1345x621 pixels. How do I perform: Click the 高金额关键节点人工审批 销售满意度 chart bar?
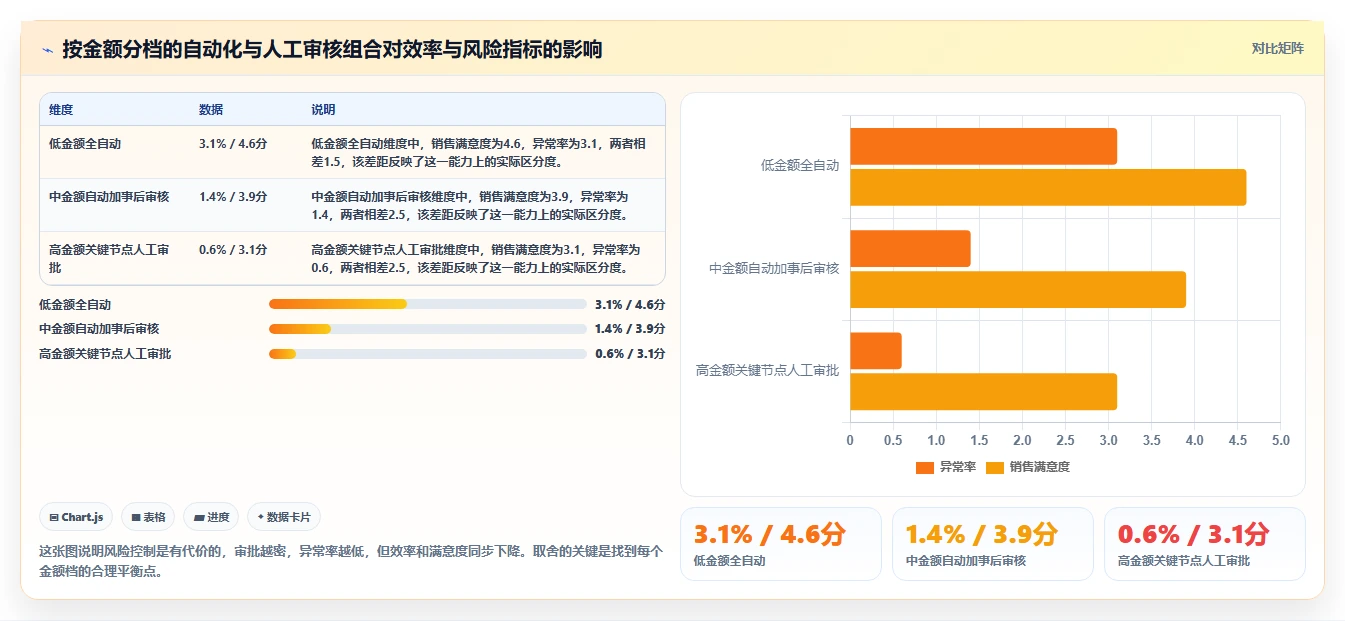pyautogui.click(x=983, y=392)
